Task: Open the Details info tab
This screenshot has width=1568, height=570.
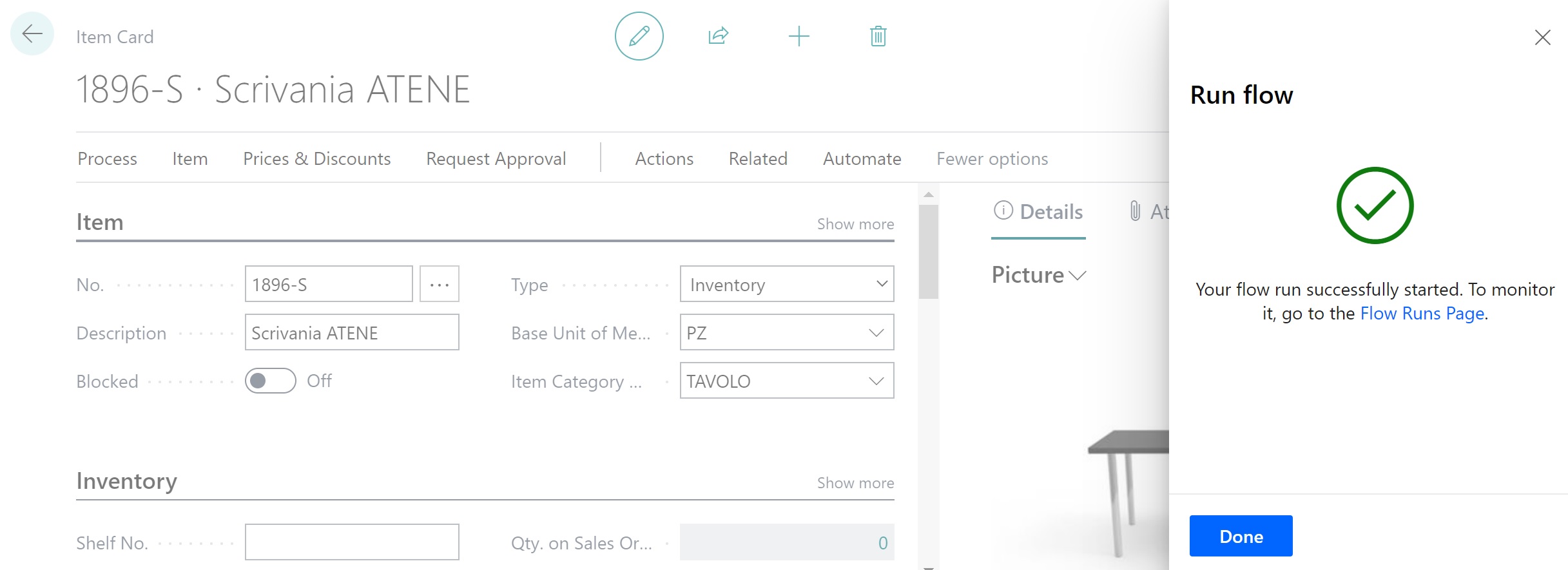Action: (1038, 212)
